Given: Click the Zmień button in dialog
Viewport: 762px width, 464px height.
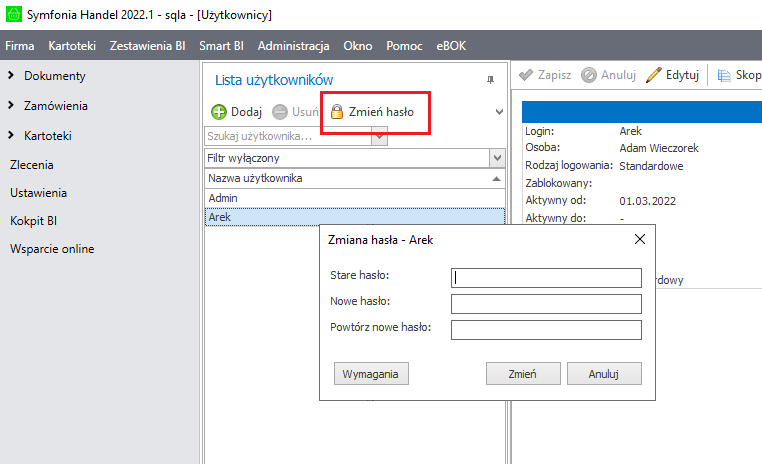Looking at the screenshot, I should (x=522, y=373).
